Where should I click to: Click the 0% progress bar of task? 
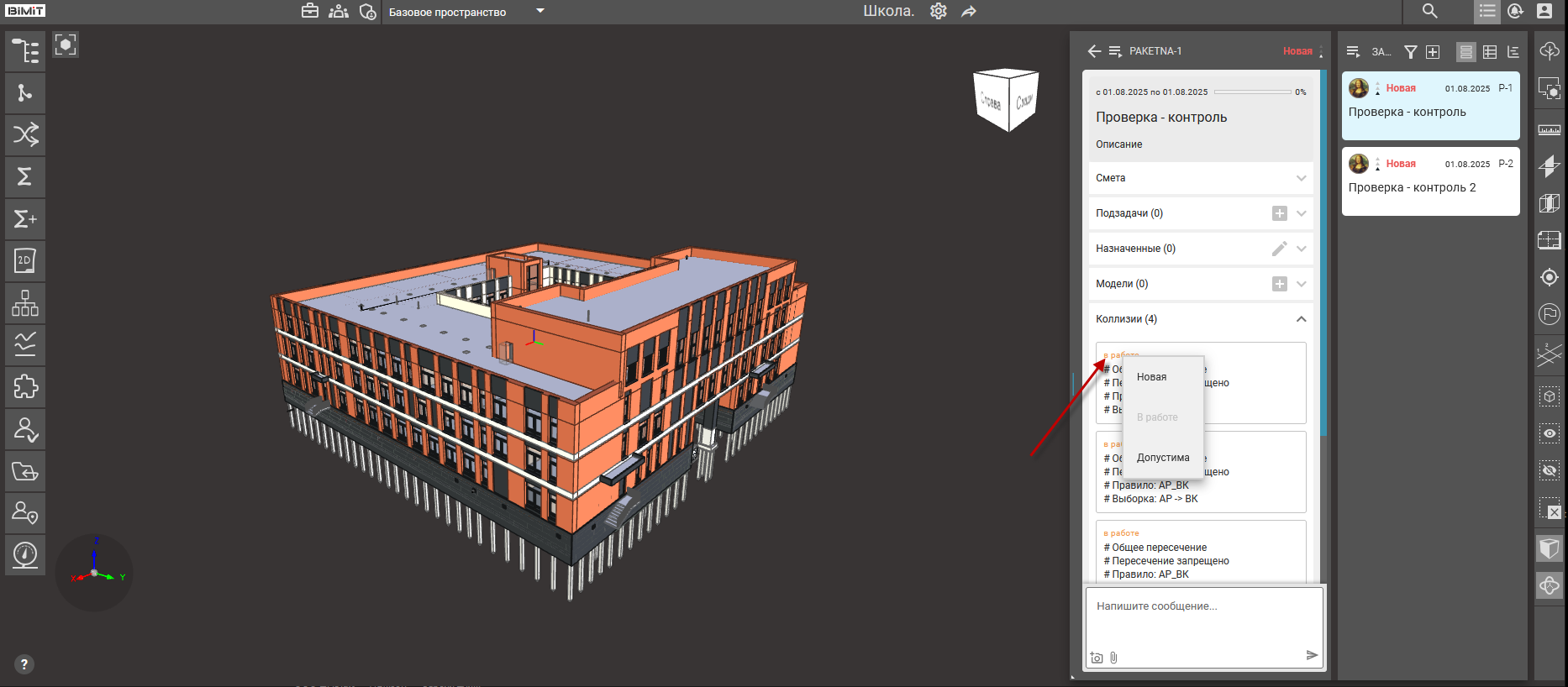click(x=1252, y=92)
